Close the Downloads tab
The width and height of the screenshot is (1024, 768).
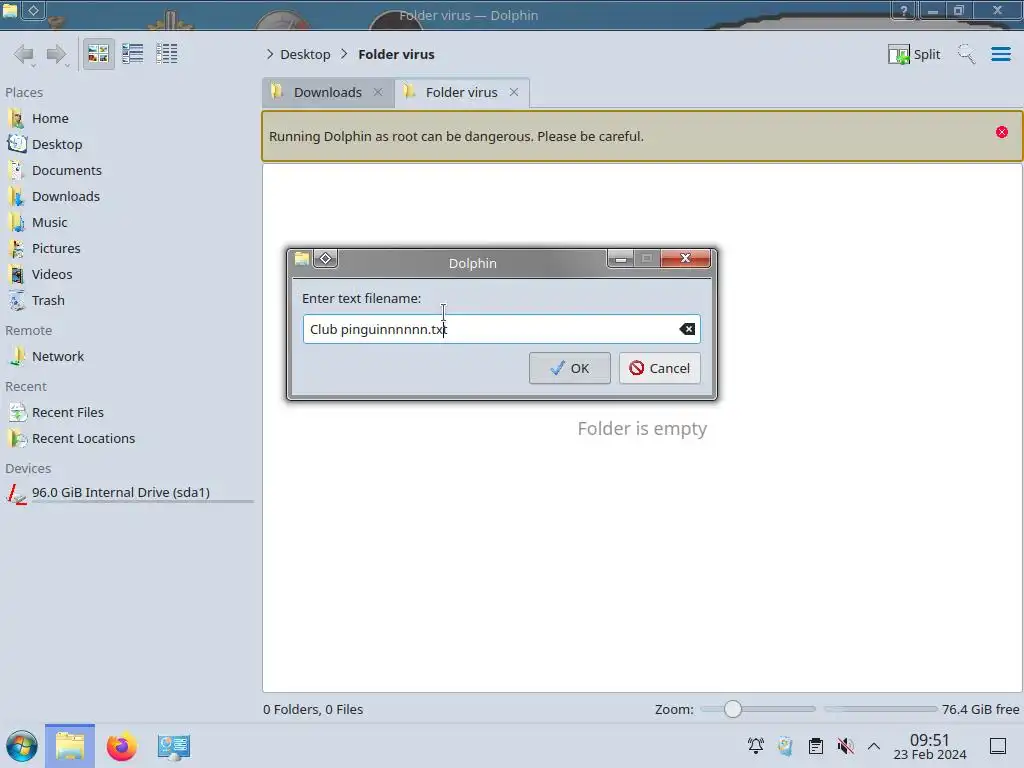pyautogui.click(x=377, y=92)
